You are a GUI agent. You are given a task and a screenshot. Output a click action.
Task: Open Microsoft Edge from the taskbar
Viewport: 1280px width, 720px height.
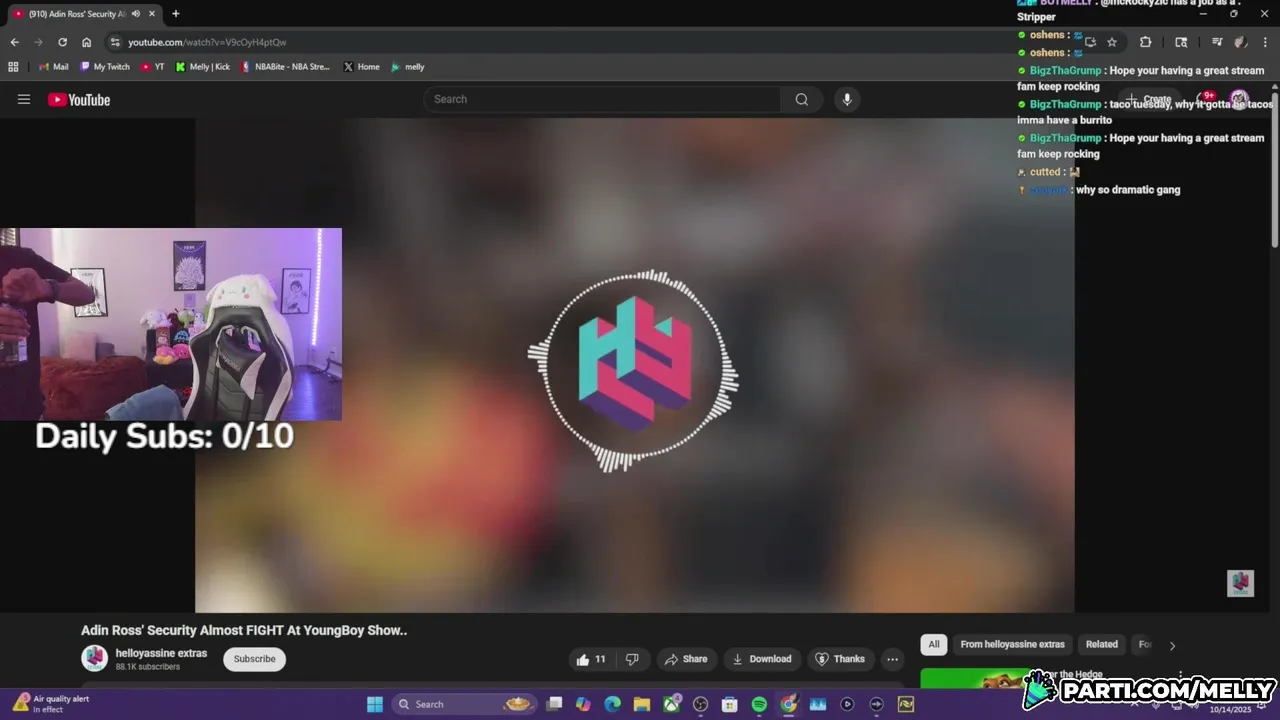[x=612, y=704]
